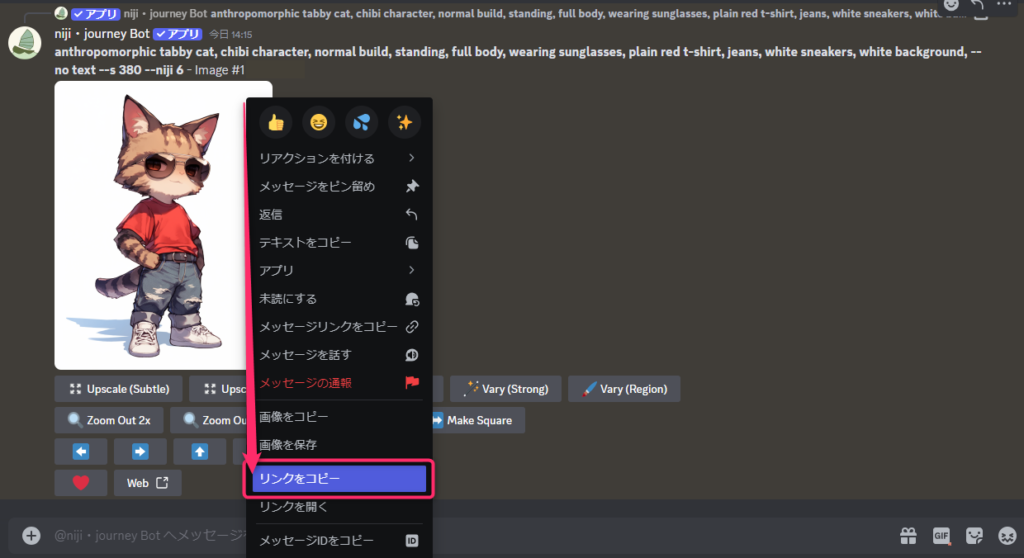Expand the アプリ submenu

338,270
